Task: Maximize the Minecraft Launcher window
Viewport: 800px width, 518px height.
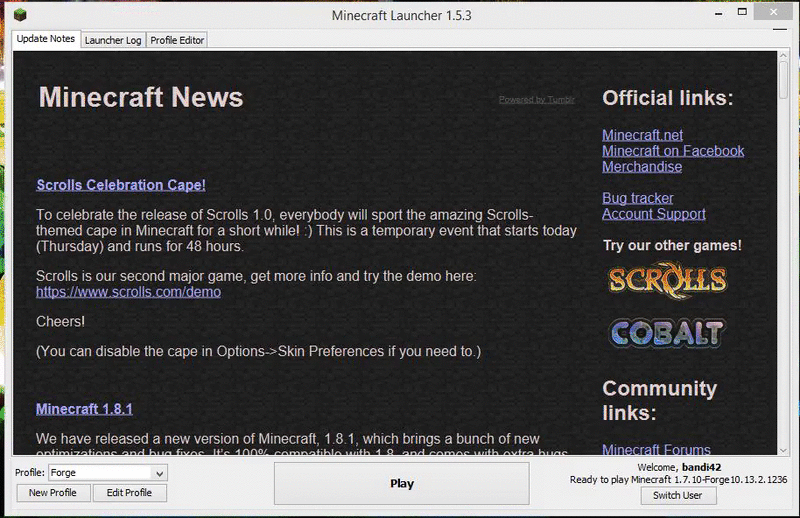Action: point(742,12)
